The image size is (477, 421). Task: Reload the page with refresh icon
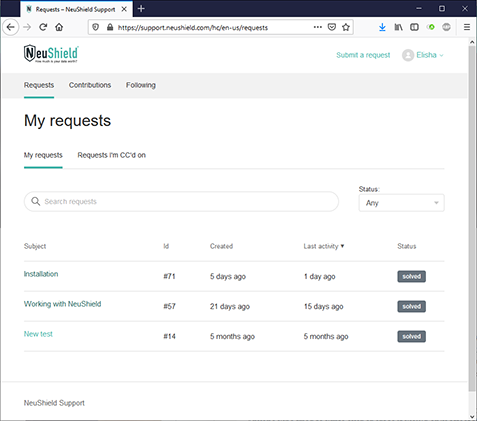43,27
